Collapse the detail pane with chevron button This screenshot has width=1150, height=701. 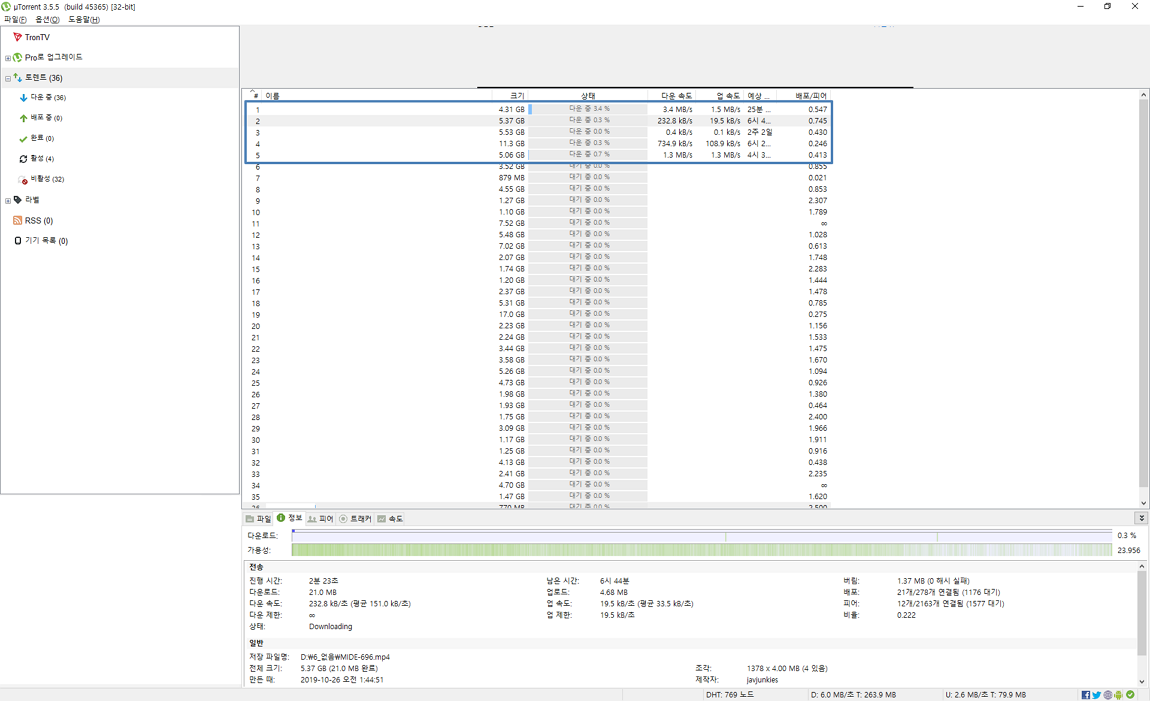click(x=1141, y=518)
